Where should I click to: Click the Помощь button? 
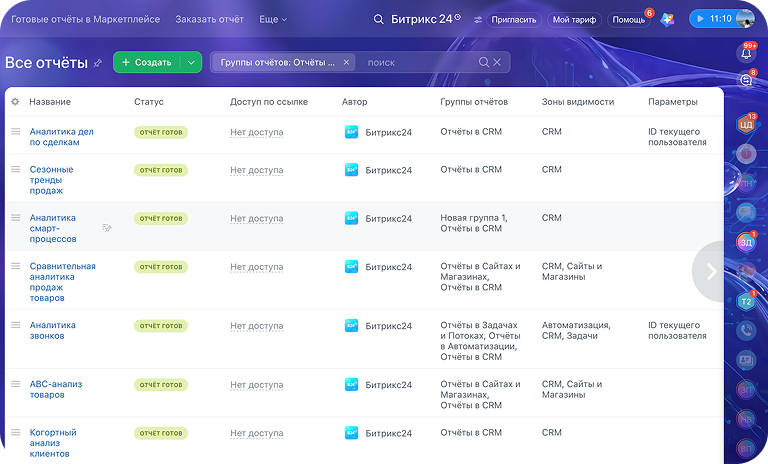tap(629, 20)
